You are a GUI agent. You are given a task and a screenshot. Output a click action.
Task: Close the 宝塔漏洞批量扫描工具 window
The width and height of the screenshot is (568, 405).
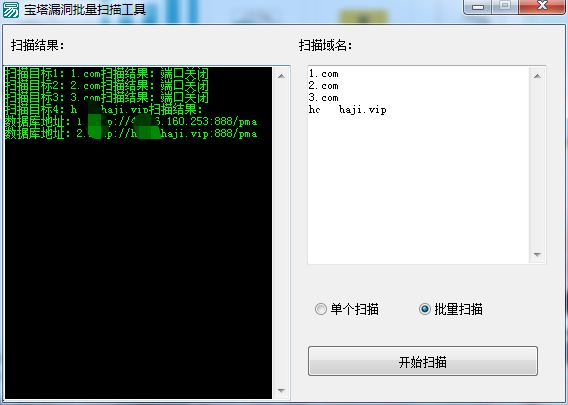(542, 6)
